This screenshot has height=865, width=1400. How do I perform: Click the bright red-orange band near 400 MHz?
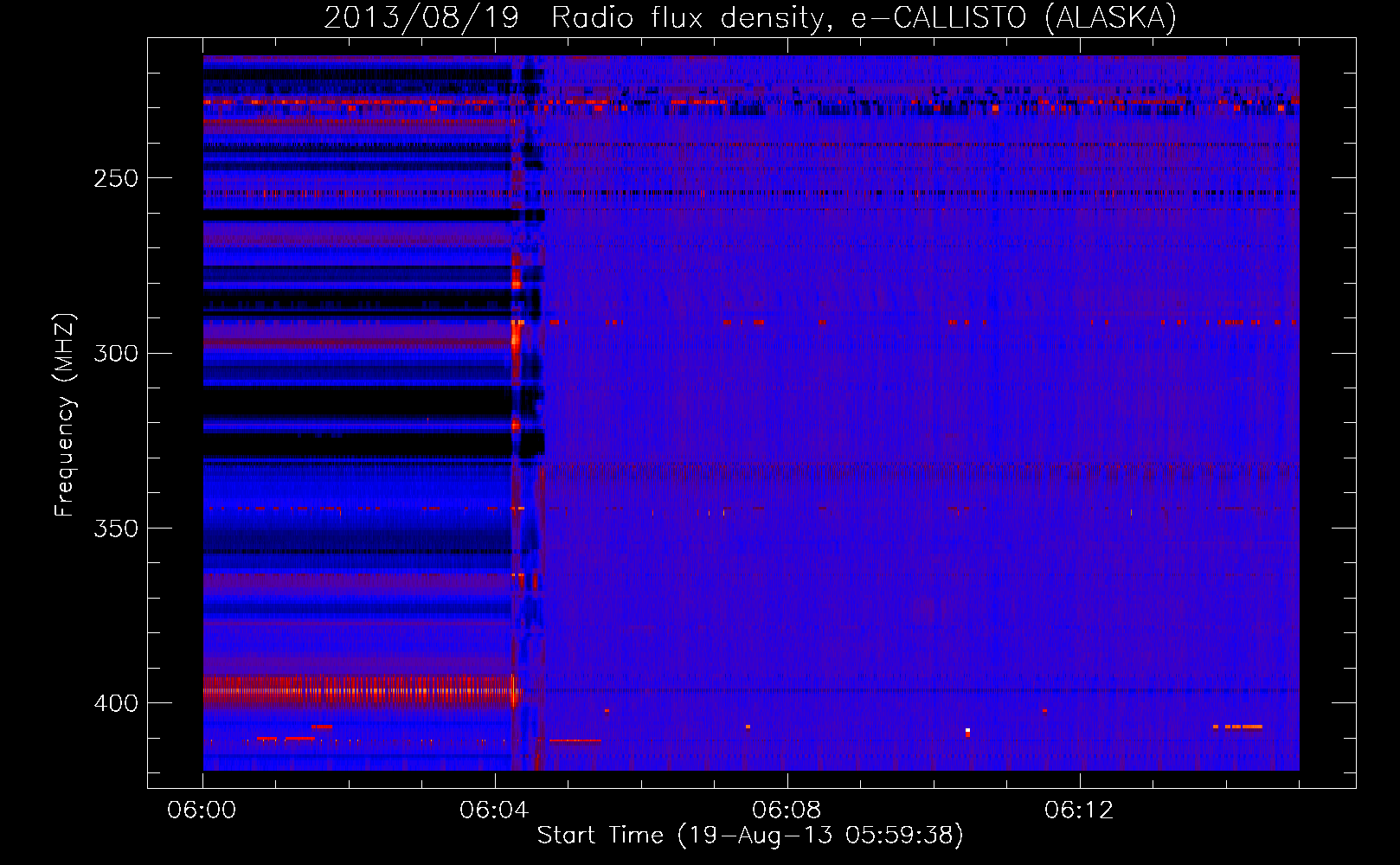click(x=361, y=692)
